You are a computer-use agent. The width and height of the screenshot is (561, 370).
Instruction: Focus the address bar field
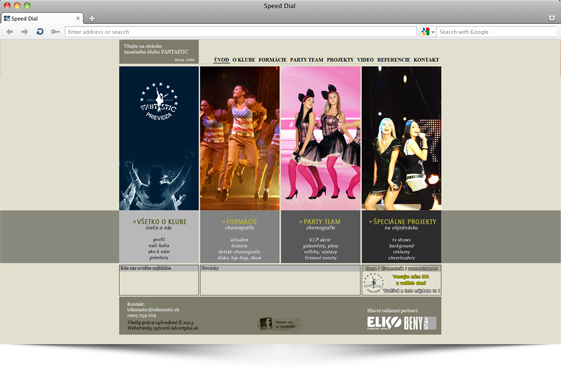click(241, 32)
